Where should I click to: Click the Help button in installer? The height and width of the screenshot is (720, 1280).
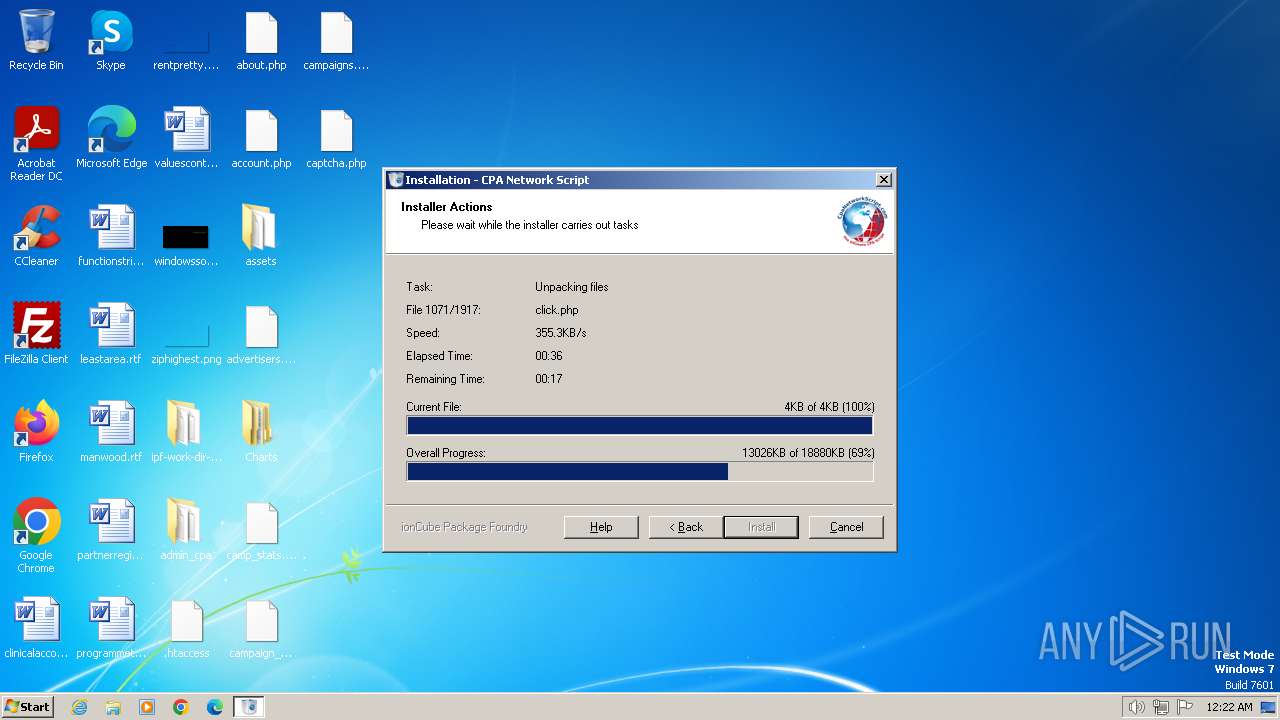[601, 527]
